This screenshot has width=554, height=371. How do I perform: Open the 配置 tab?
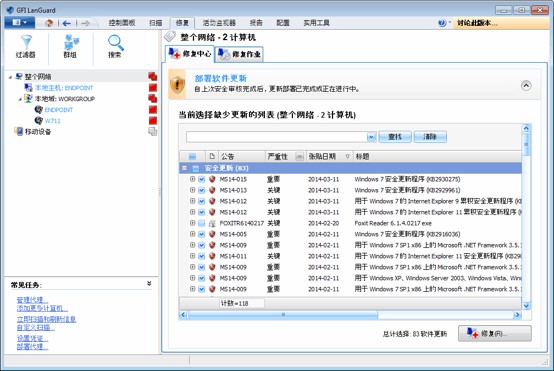click(283, 23)
